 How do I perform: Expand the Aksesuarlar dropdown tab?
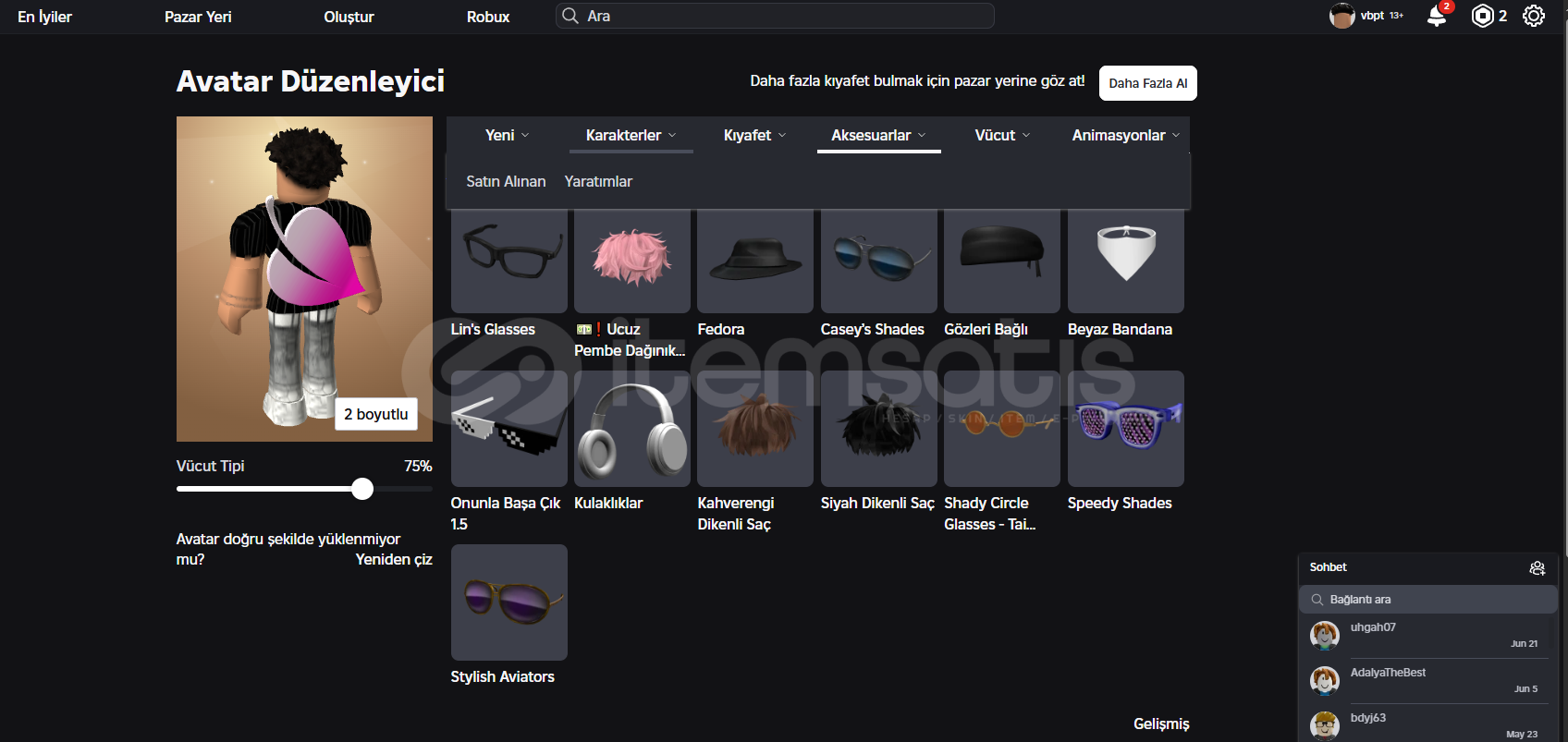879,135
